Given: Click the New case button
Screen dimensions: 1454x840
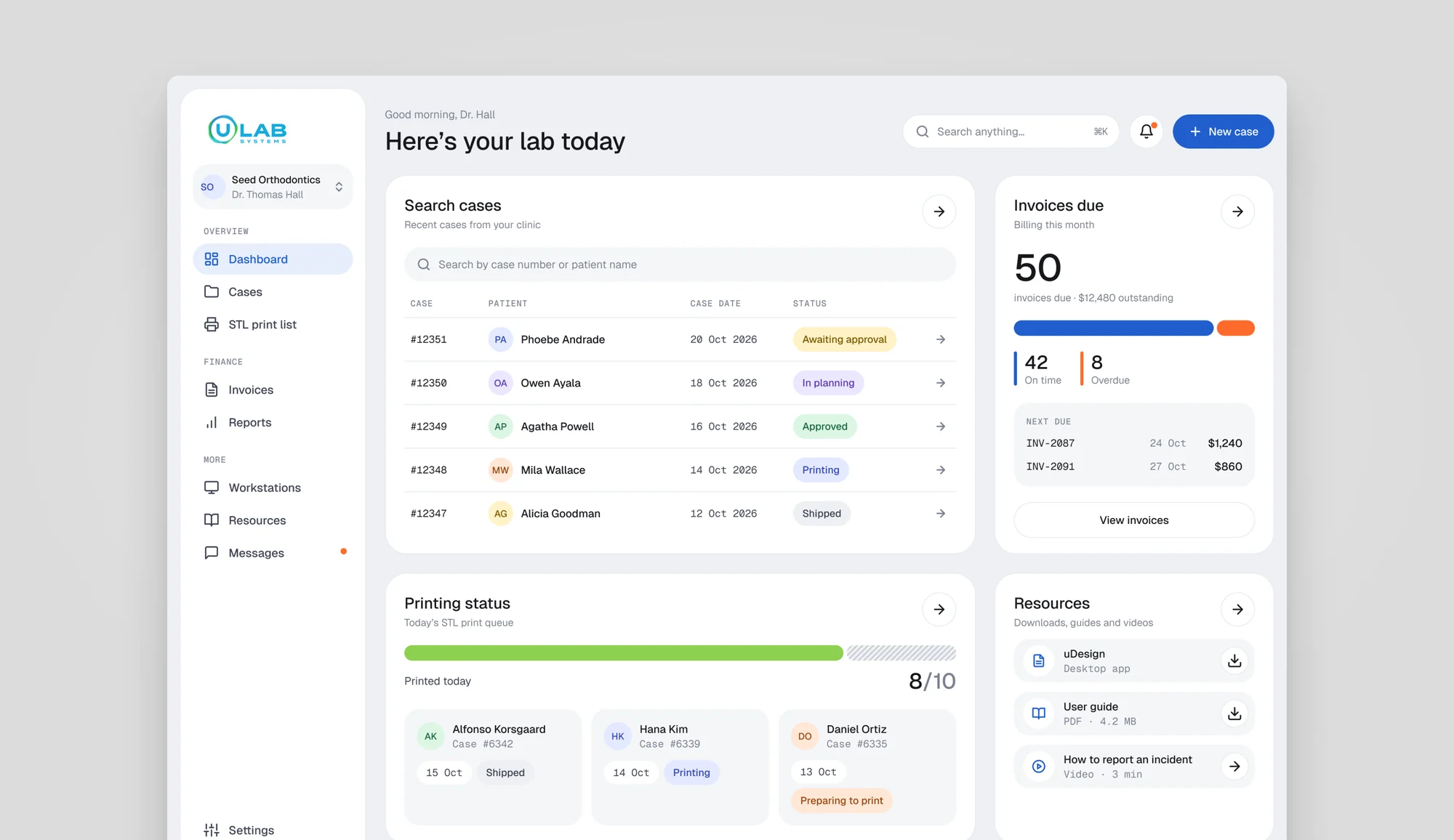Looking at the screenshot, I should coord(1223,132).
